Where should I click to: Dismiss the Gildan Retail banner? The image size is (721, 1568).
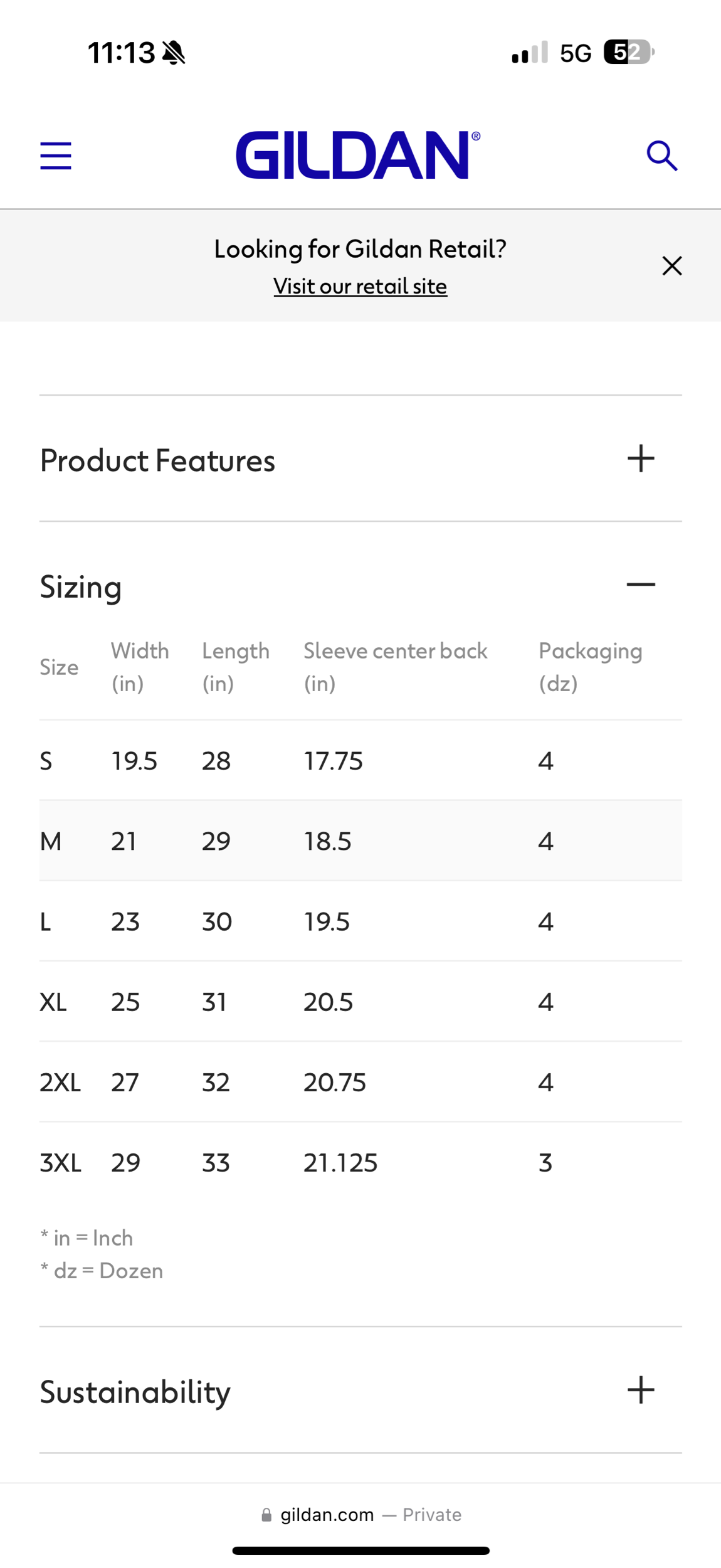point(671,266)
